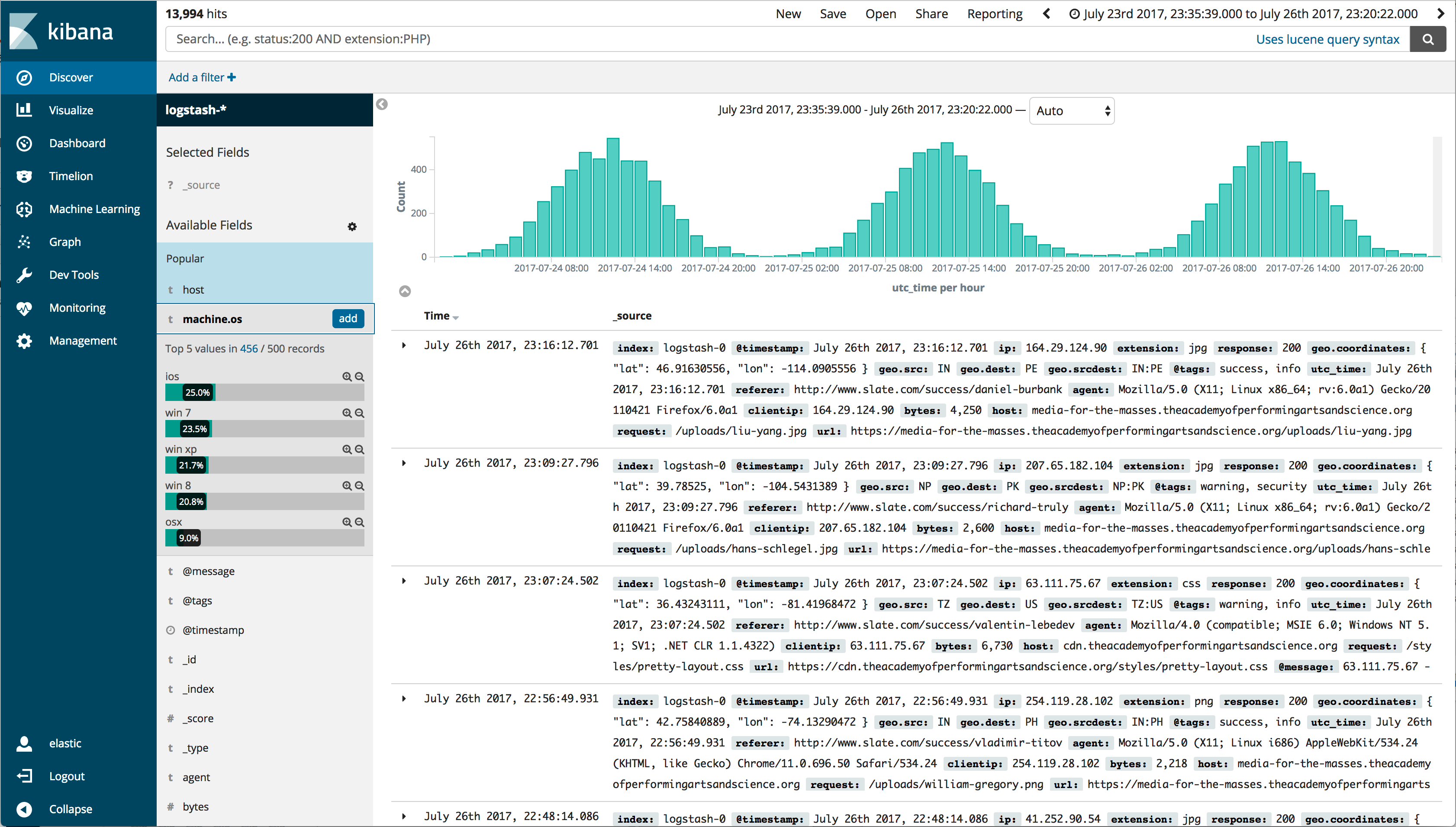Click the Add a filter button
This screenshot has width=1456, height=827.
click(x=200, y=77)
